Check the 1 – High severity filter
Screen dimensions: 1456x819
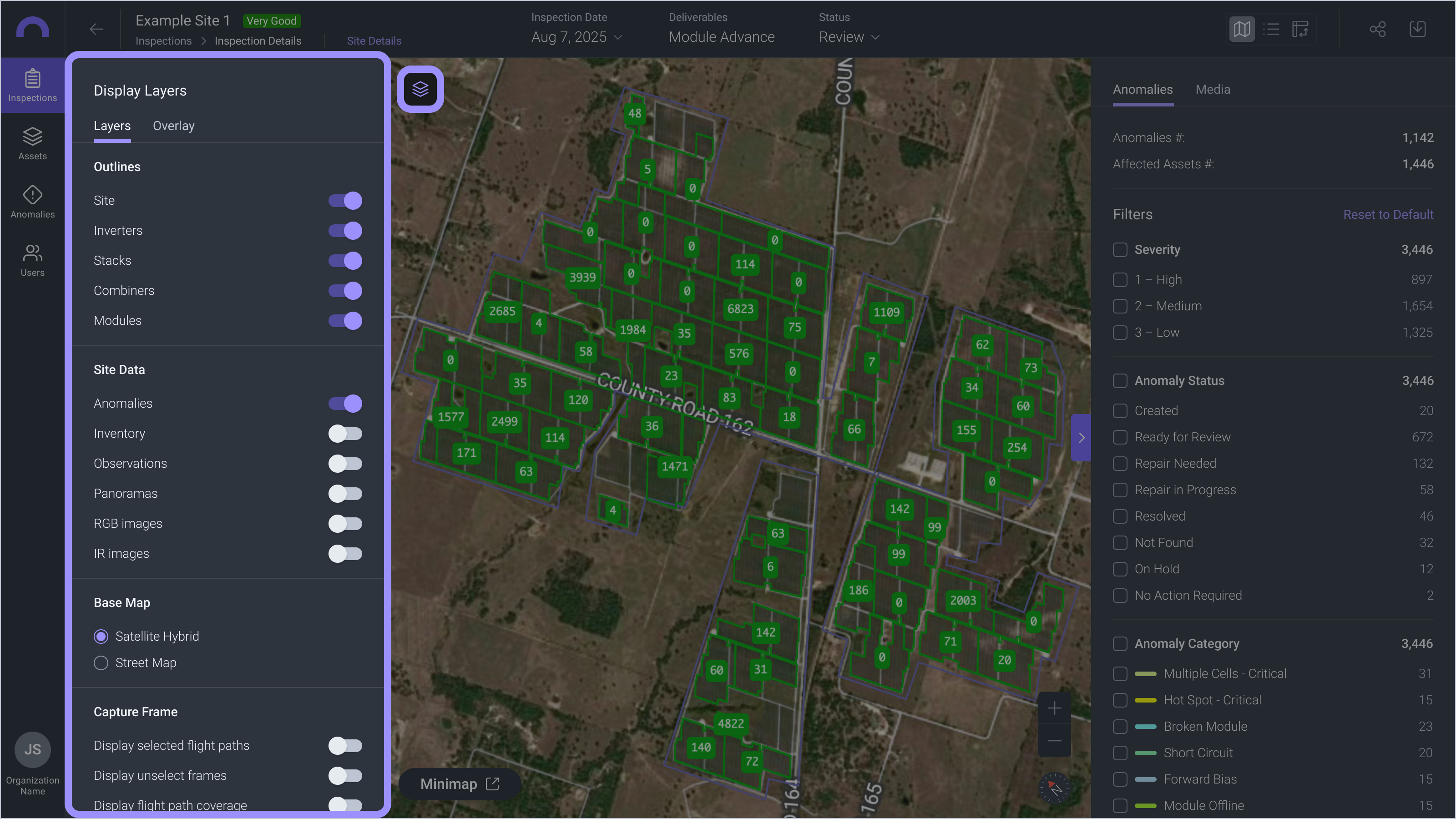click(x=1120, y=280)
